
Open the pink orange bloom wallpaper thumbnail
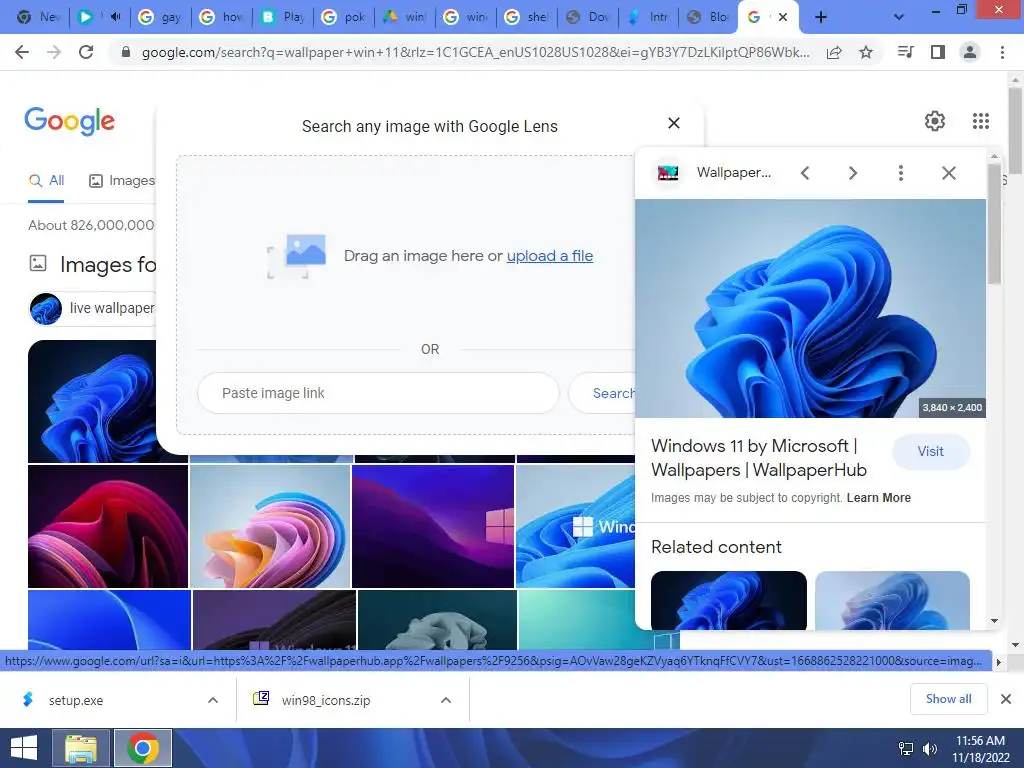coord(270,526)
